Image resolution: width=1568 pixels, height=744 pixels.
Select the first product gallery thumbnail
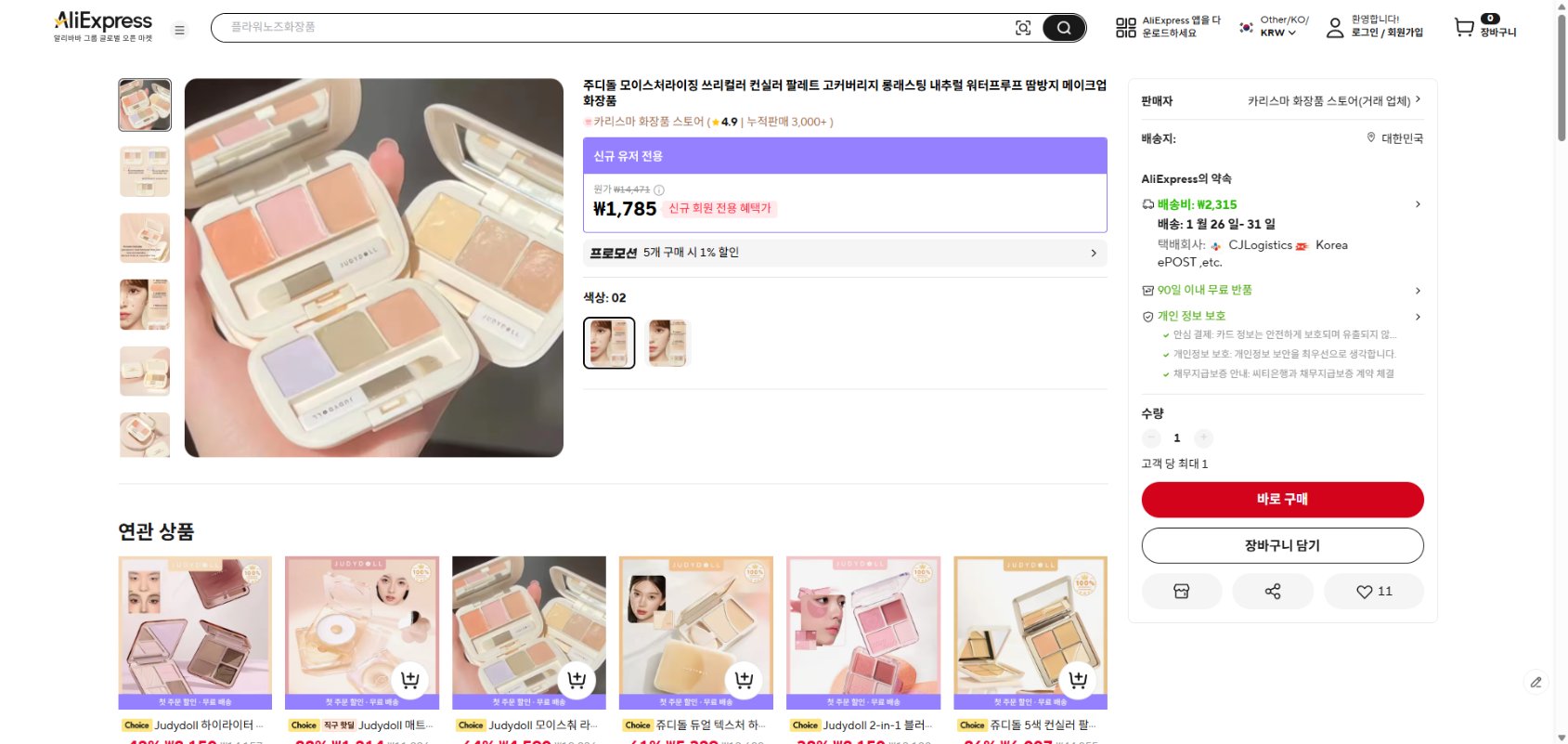point(145,105)
